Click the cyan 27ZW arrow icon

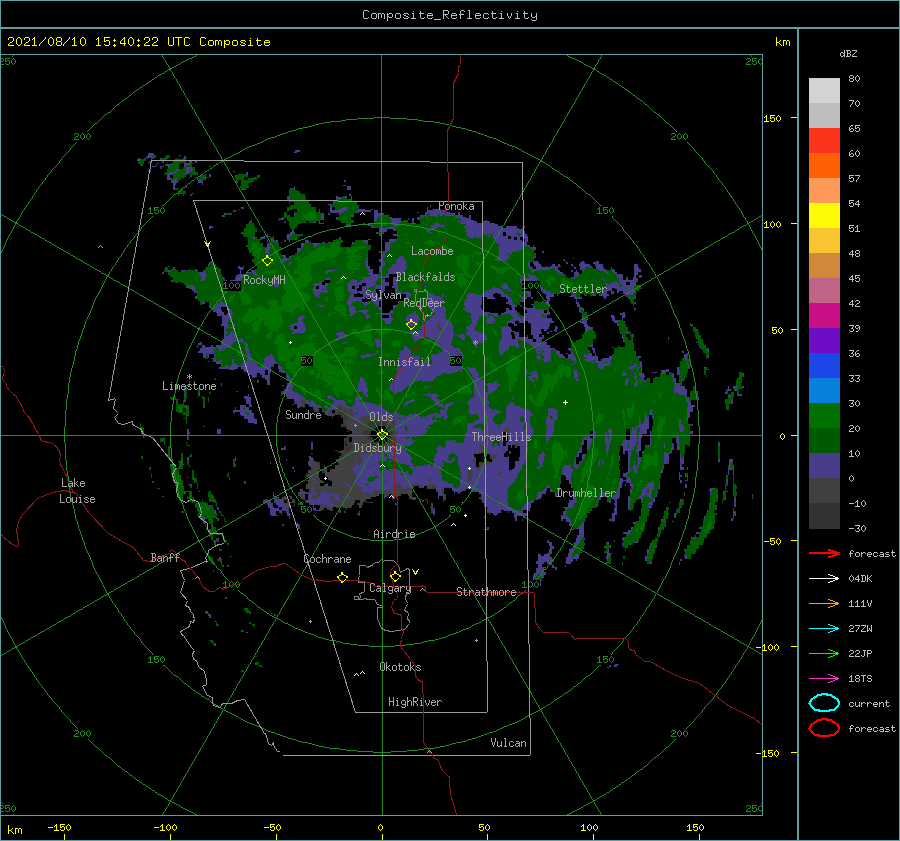tap(824, 629)
